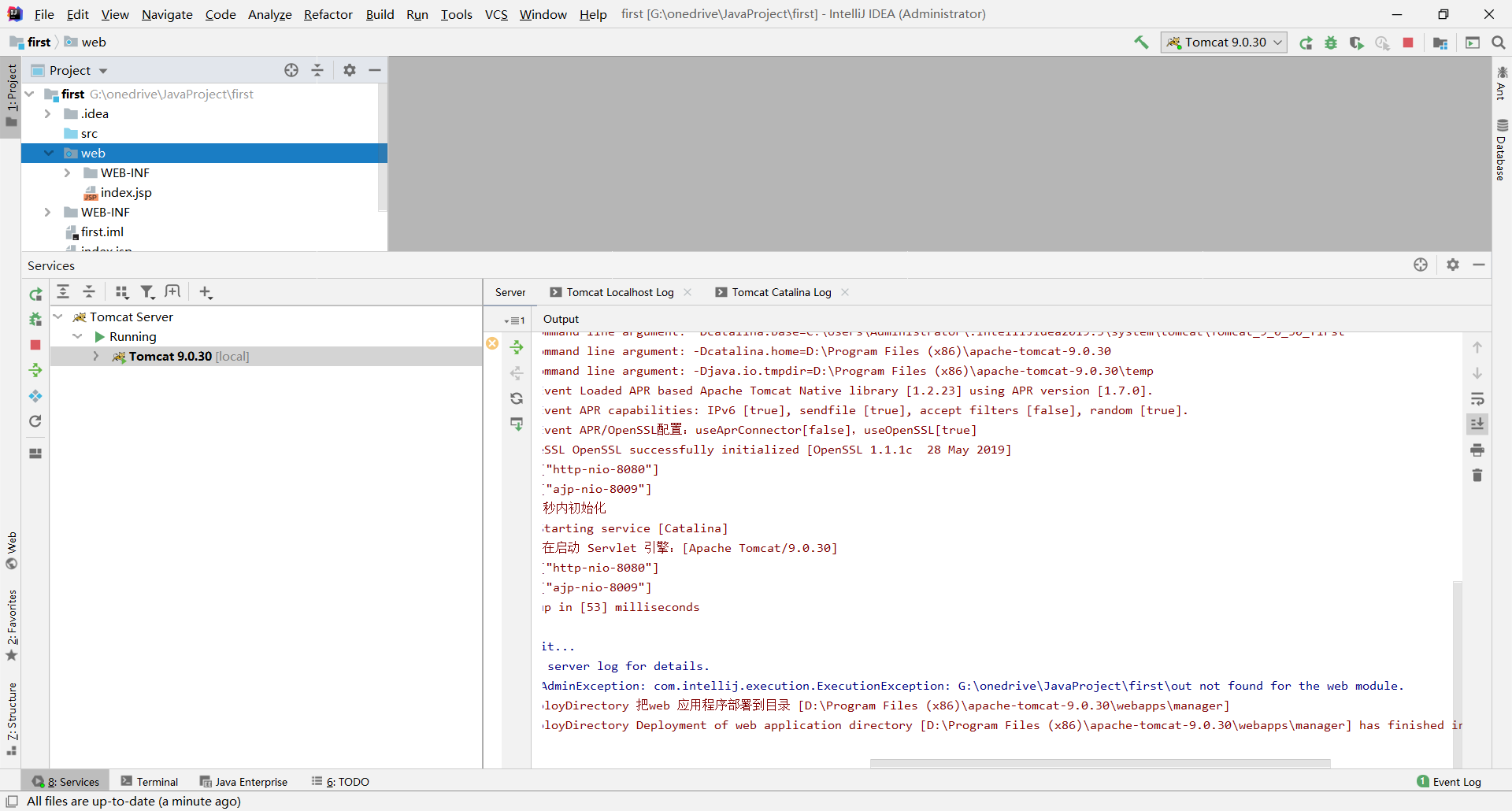
Task: Collapse the Tomcat Server node
Action: pyautogui.click(x=57, y=317)
